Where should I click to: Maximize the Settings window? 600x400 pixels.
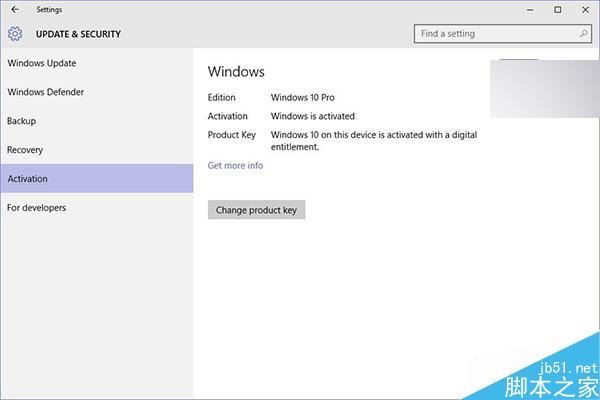558,10
